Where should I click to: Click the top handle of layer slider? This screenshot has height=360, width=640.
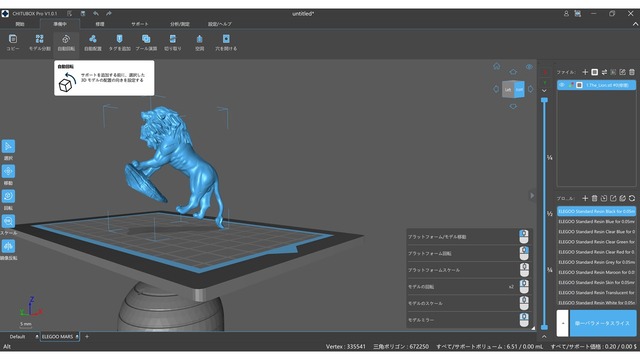(544, 100)
